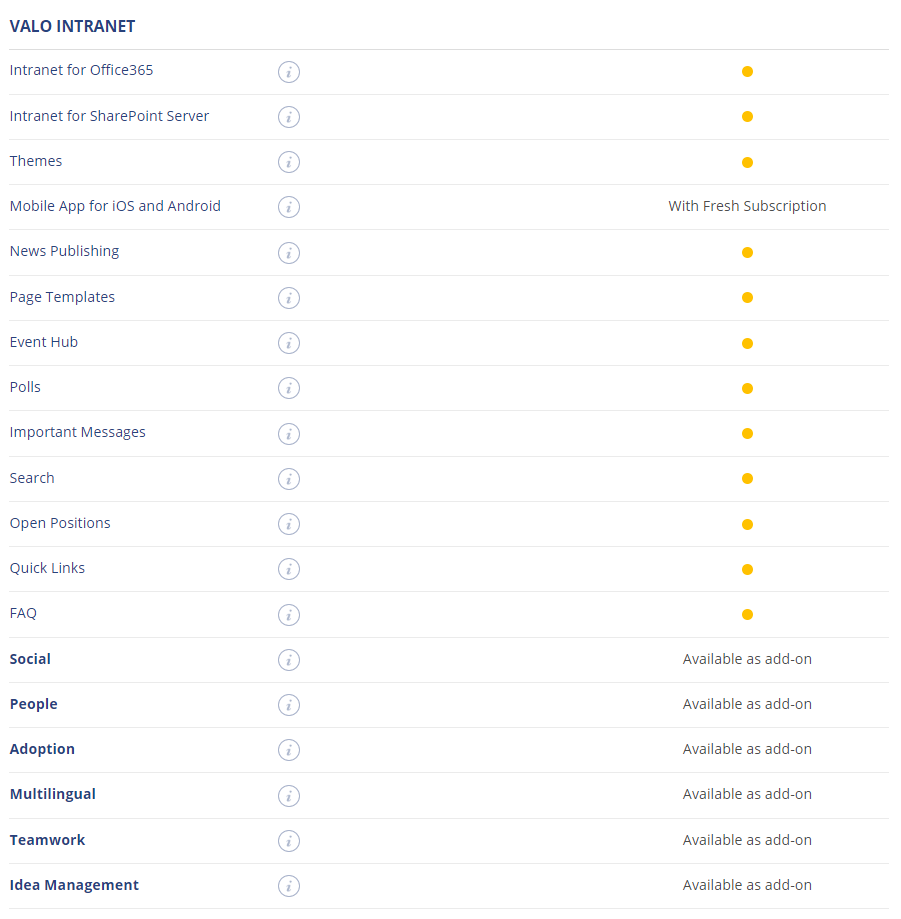
Task: Select the info icon next to Polls
Action: coord(289,388)
